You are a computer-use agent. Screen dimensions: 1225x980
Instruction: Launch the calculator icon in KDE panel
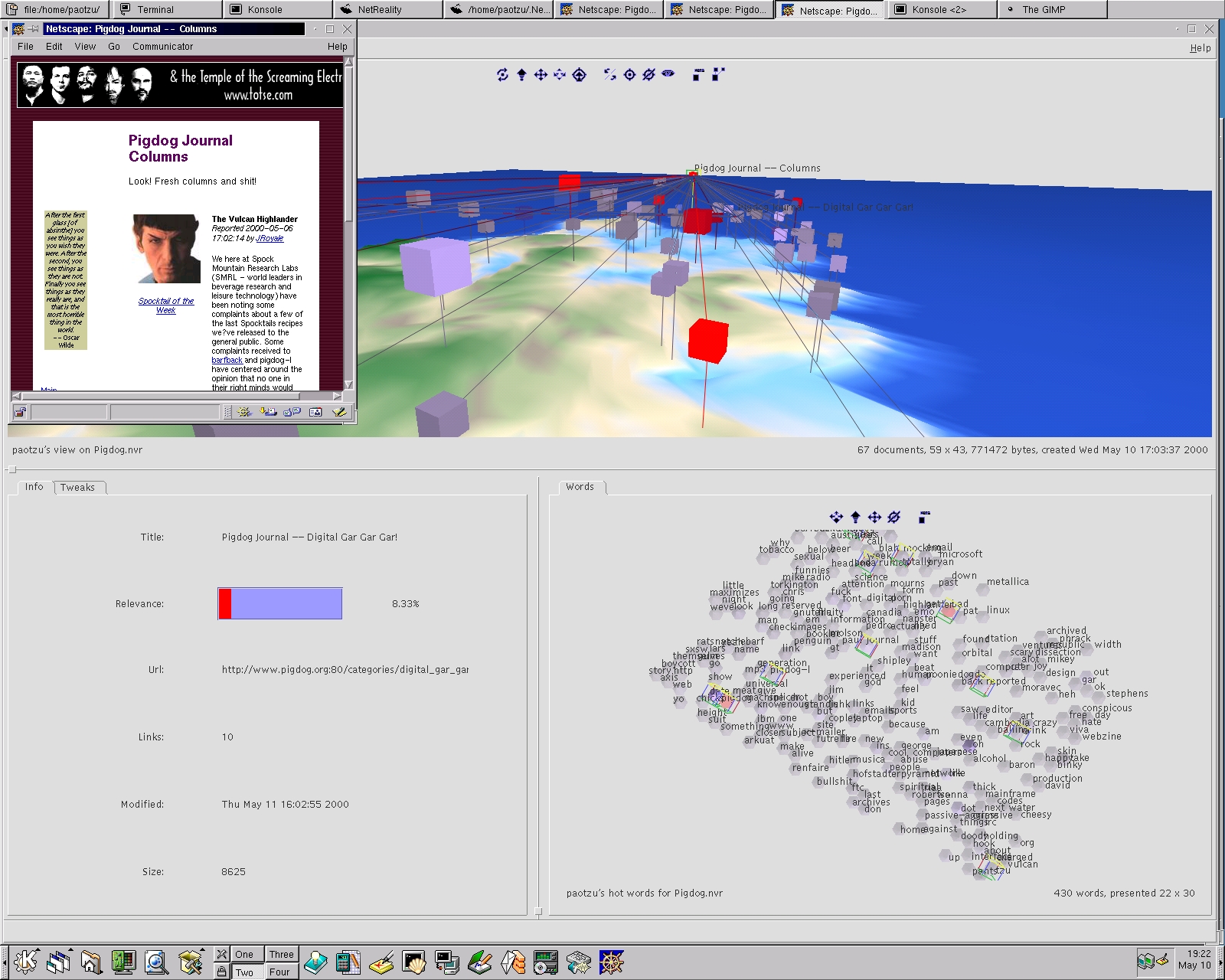click(x=348, y=962)
